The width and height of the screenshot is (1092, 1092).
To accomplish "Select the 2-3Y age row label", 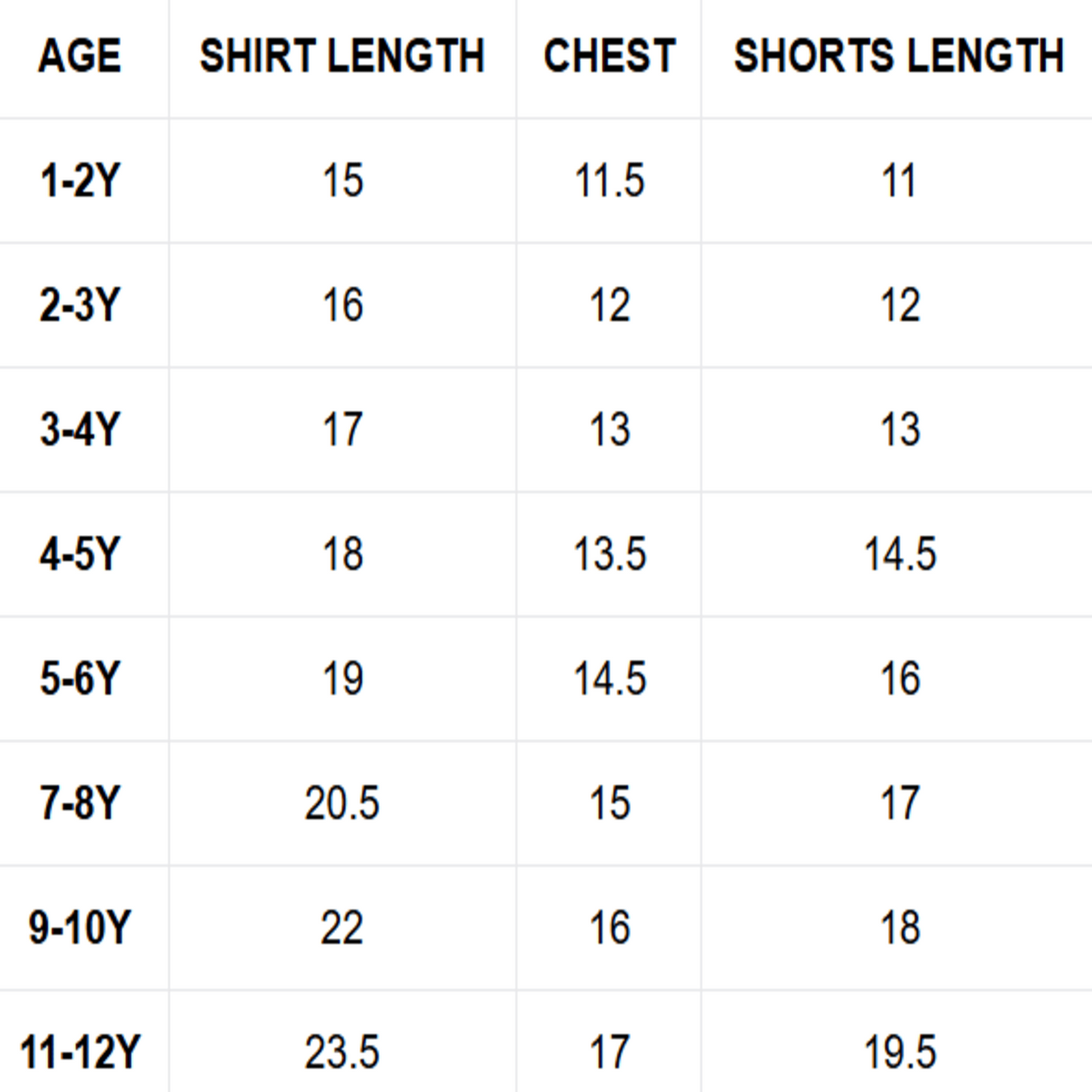I will (79, 305).
